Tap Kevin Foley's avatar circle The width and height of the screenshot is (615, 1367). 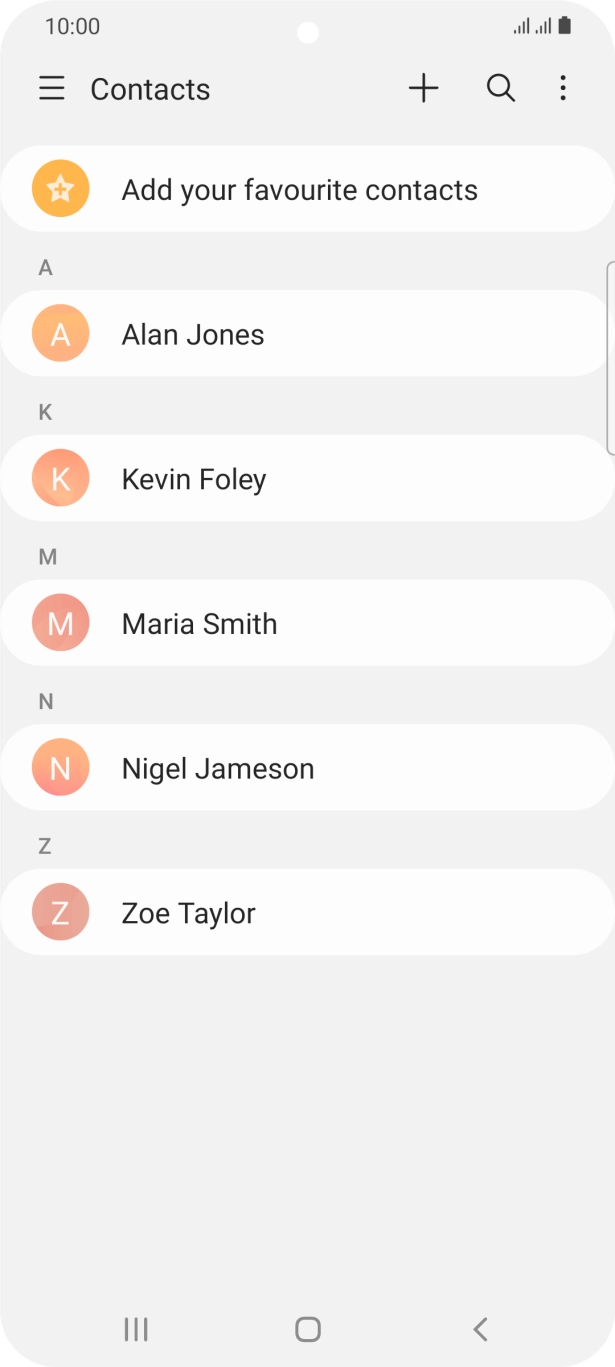(59, 478)
